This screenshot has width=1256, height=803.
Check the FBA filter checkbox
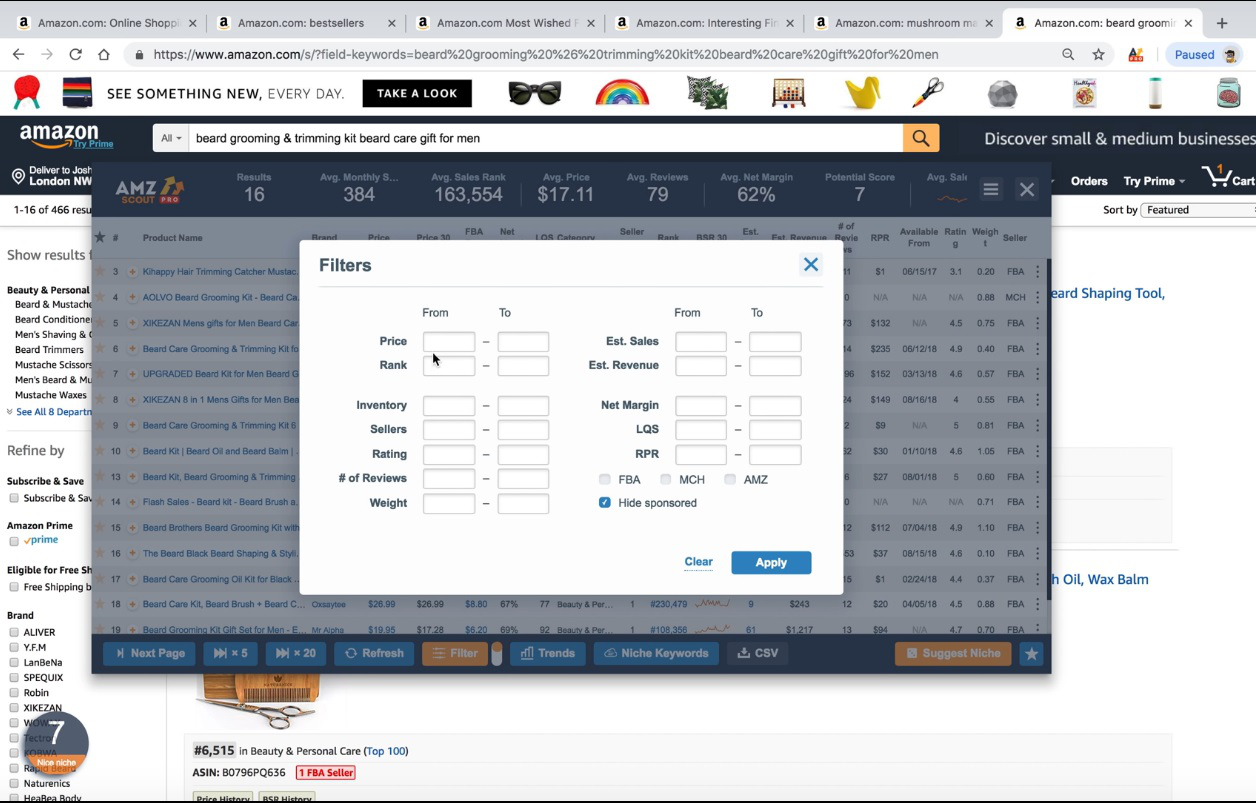[605, 479]
